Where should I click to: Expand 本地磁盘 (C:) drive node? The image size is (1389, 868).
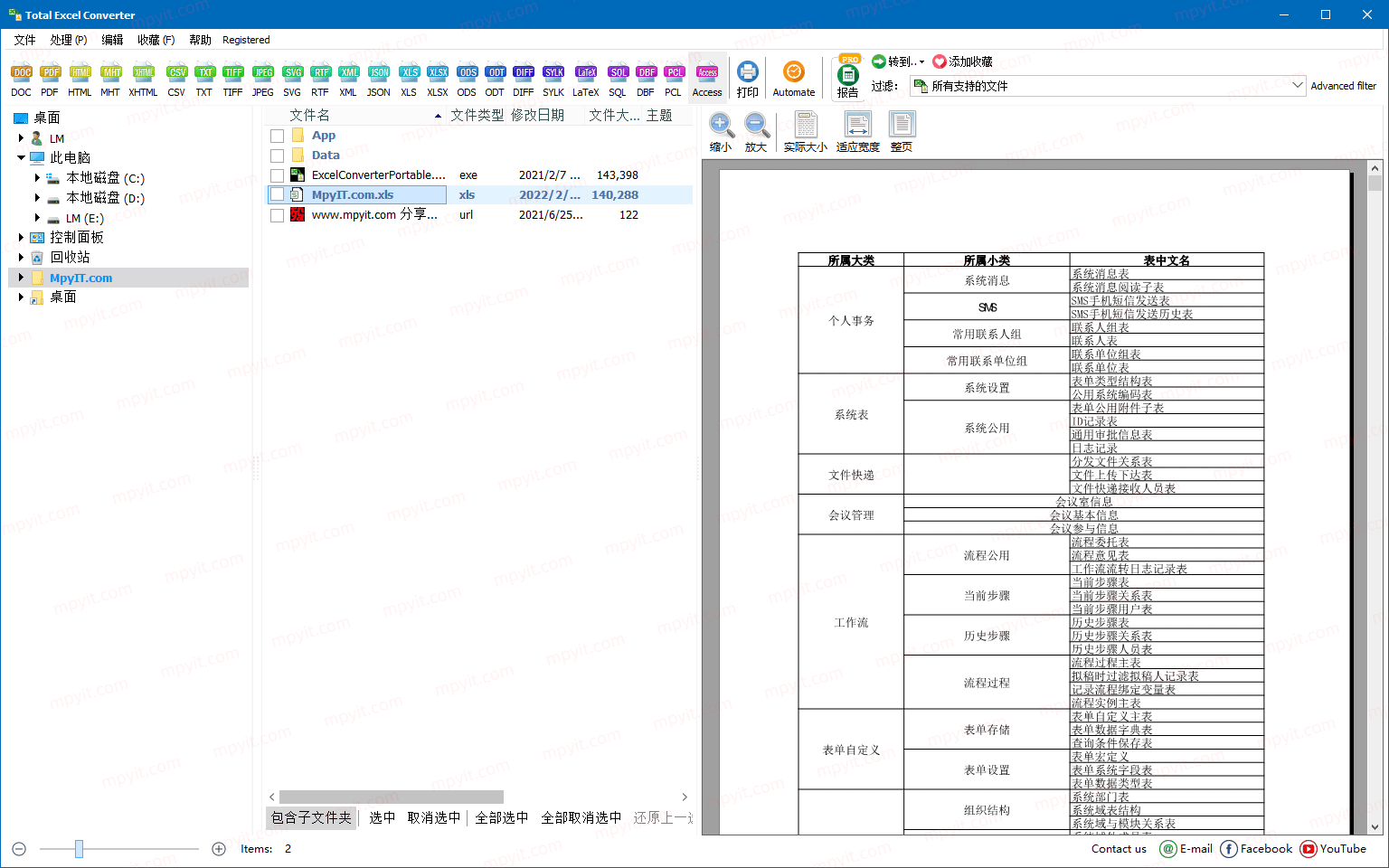(37, 178)
